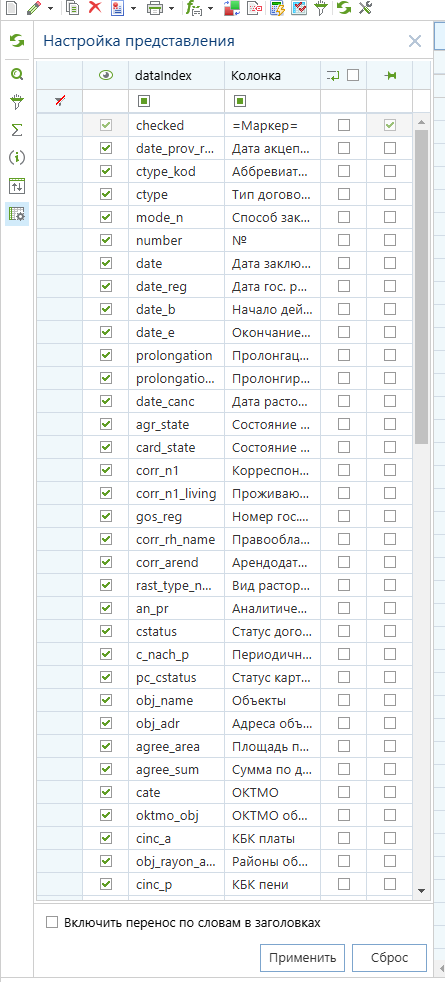
Task: Click the scrollbar down arrow in column list
Action: pyautogui.click(x=421, y=890)
